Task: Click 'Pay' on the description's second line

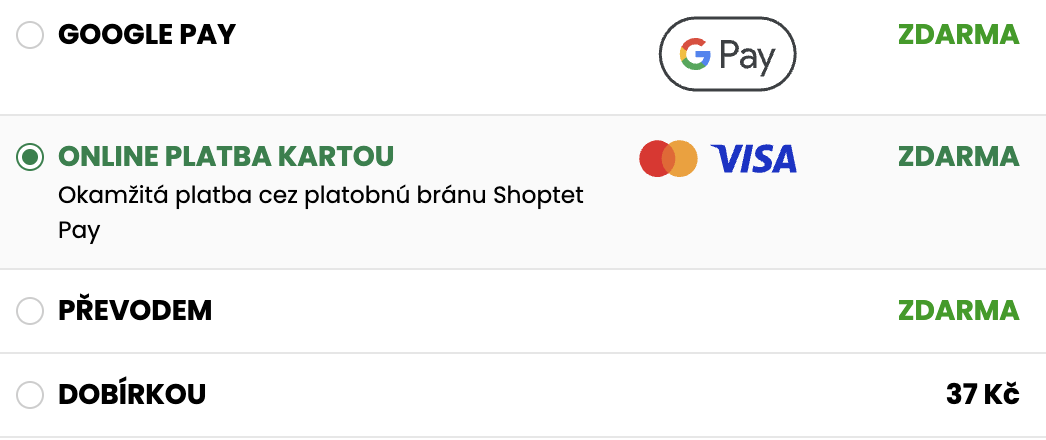Action: click(x=80, y=229)
